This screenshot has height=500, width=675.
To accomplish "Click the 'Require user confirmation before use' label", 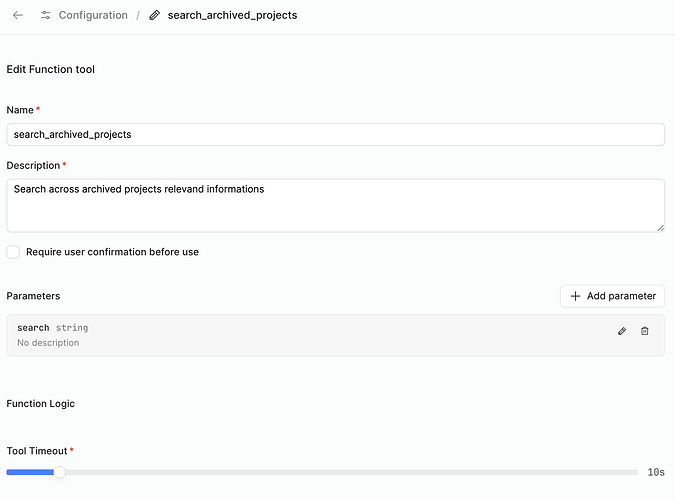I will 112,252.
